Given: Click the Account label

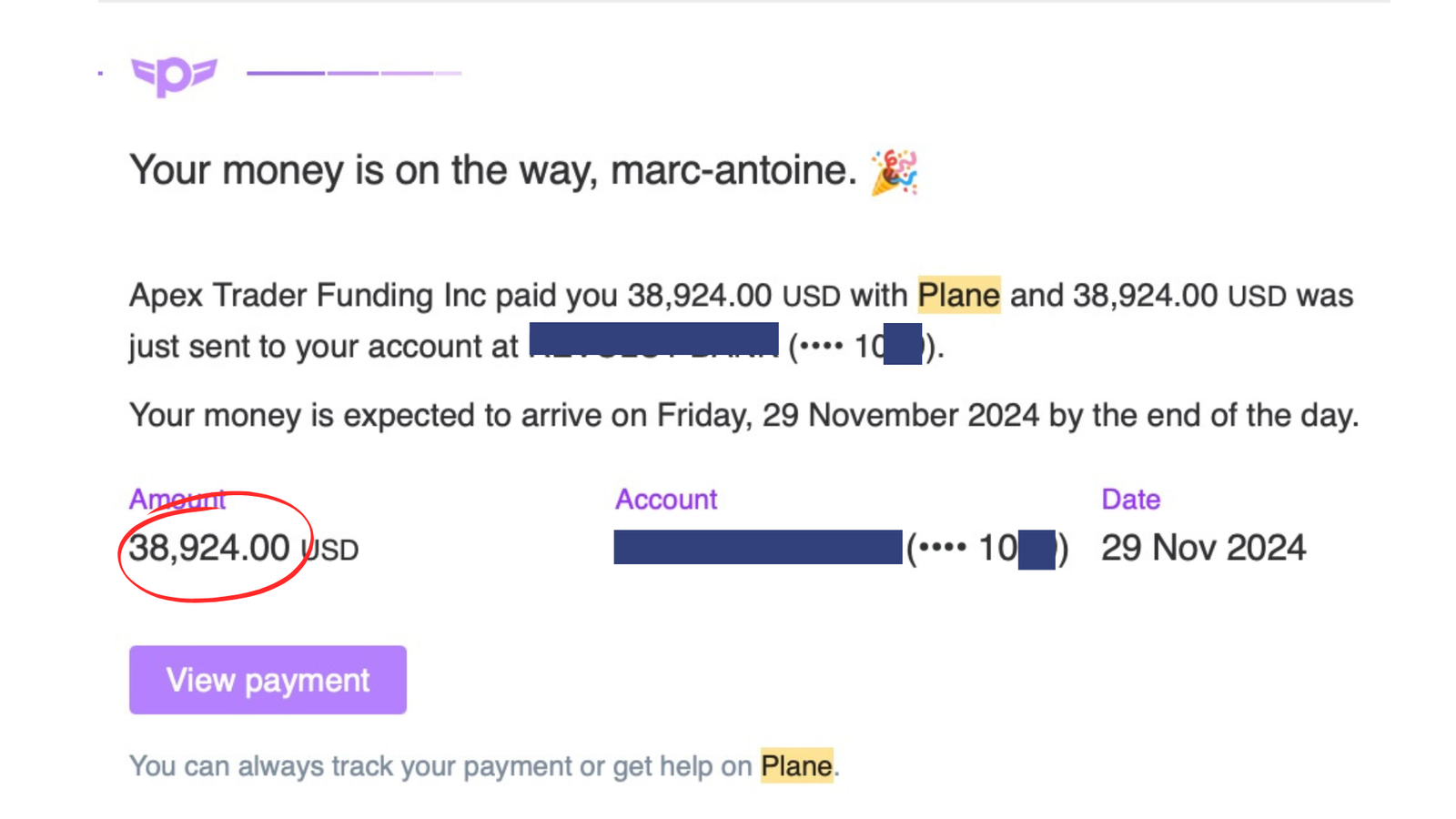Looking at the screenshot, I should click(x=666, y=500).
